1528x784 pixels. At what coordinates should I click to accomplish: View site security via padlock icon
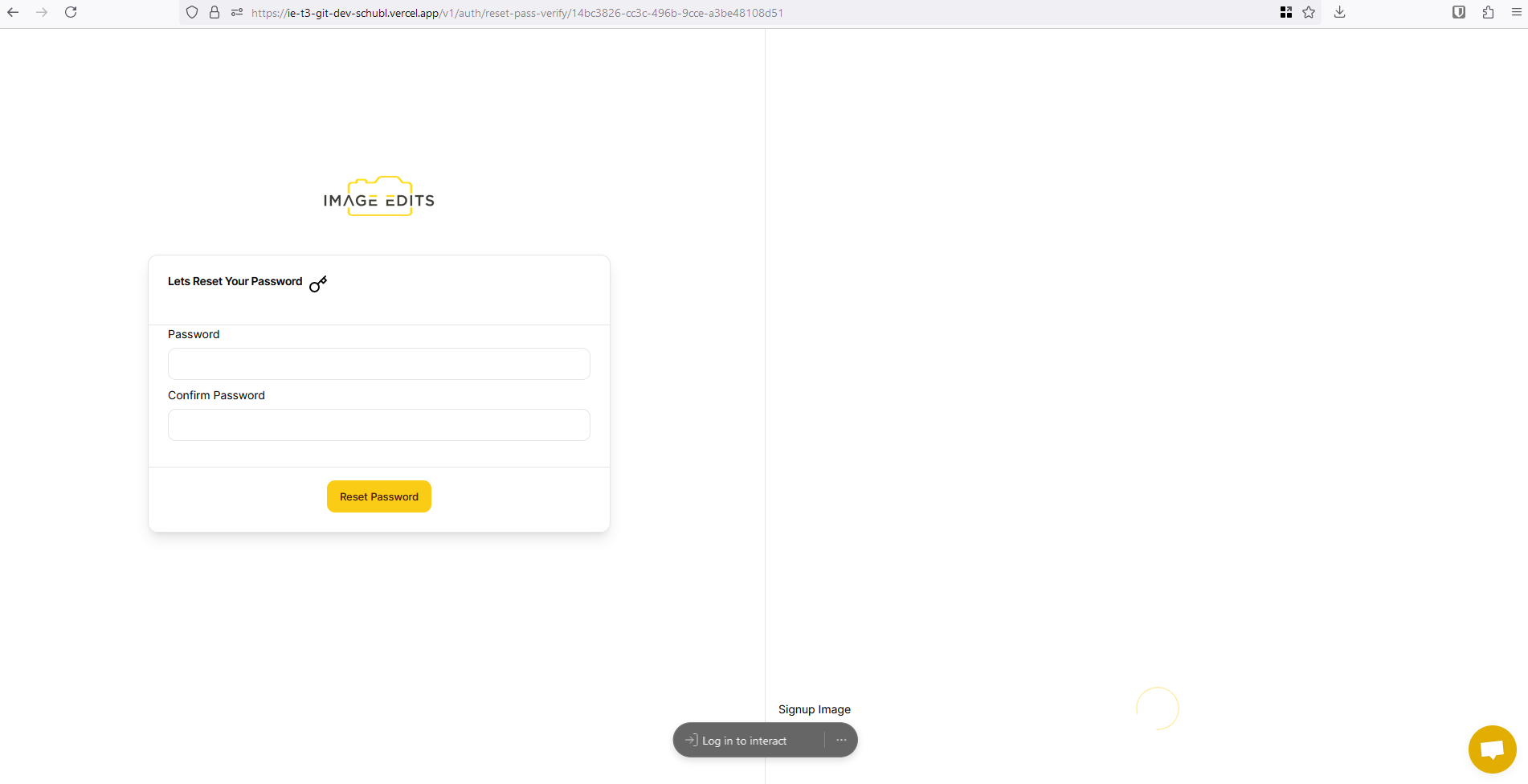click(214, 12)
